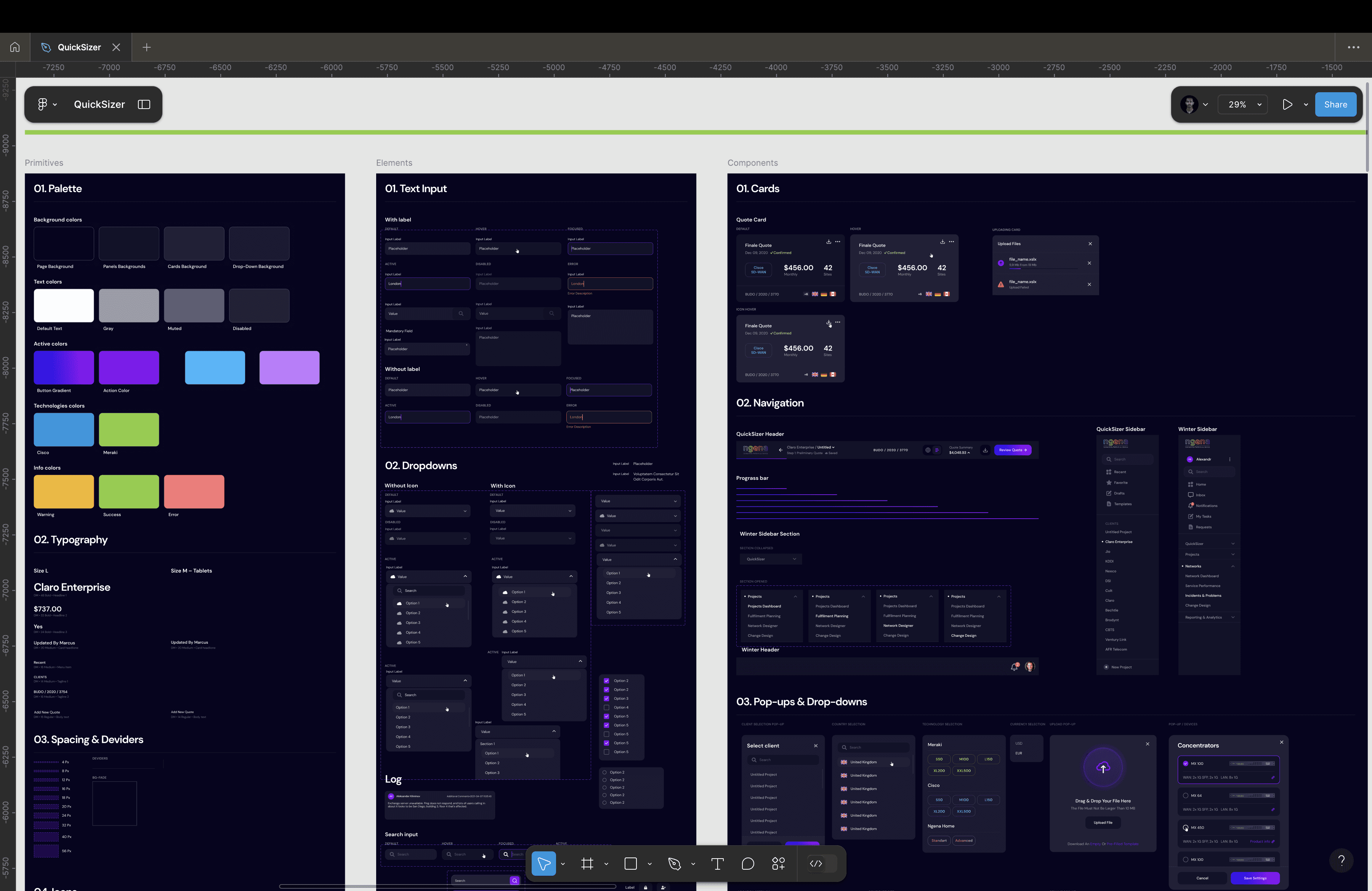Viewport: 1372px width, 891px height.
Task: Click Drafts in the QuickSizer Sidebar
Action: (1119, 494)
